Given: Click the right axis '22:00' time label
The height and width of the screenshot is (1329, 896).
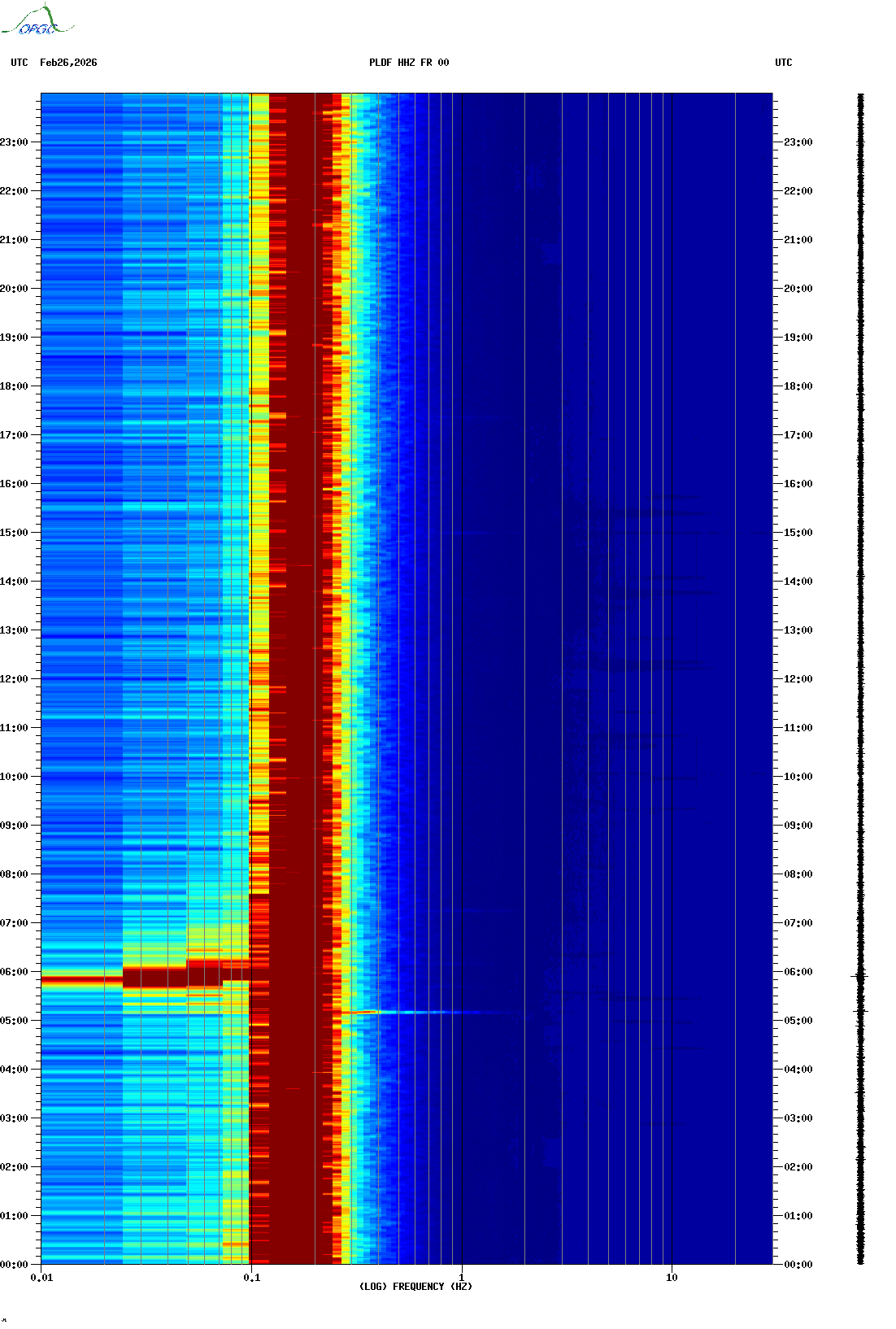Looking at the screenshot, I should coord(798,191).
